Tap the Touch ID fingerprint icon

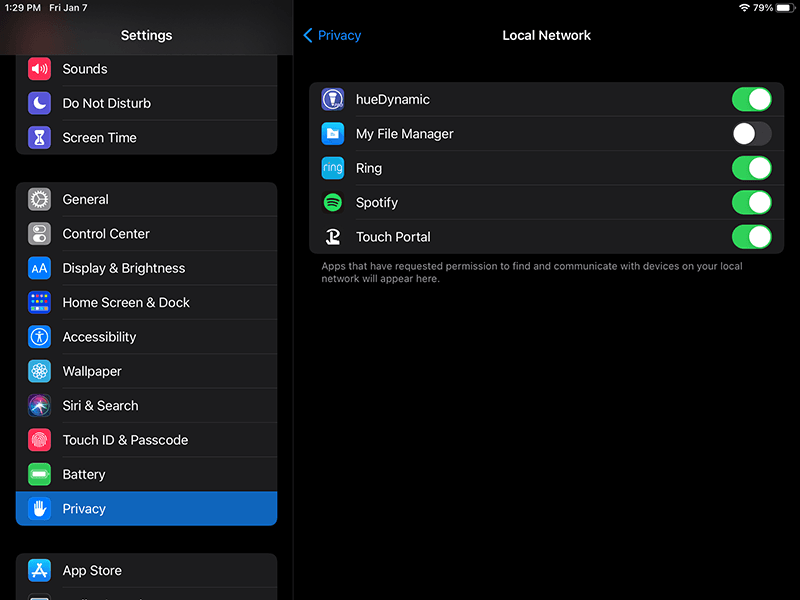[x=39, y=440]
